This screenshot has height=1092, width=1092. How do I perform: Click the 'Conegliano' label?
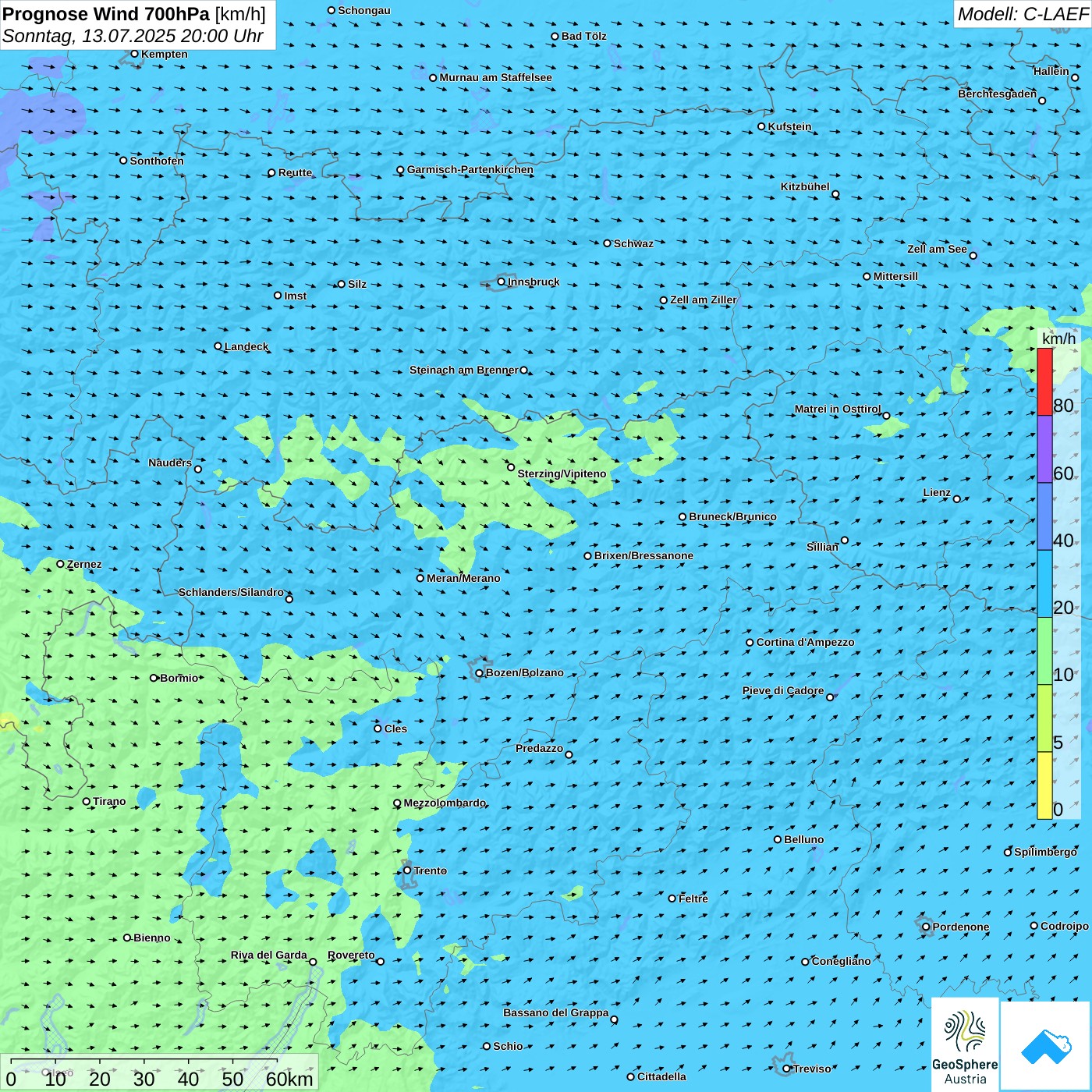[x=841, y=961]
